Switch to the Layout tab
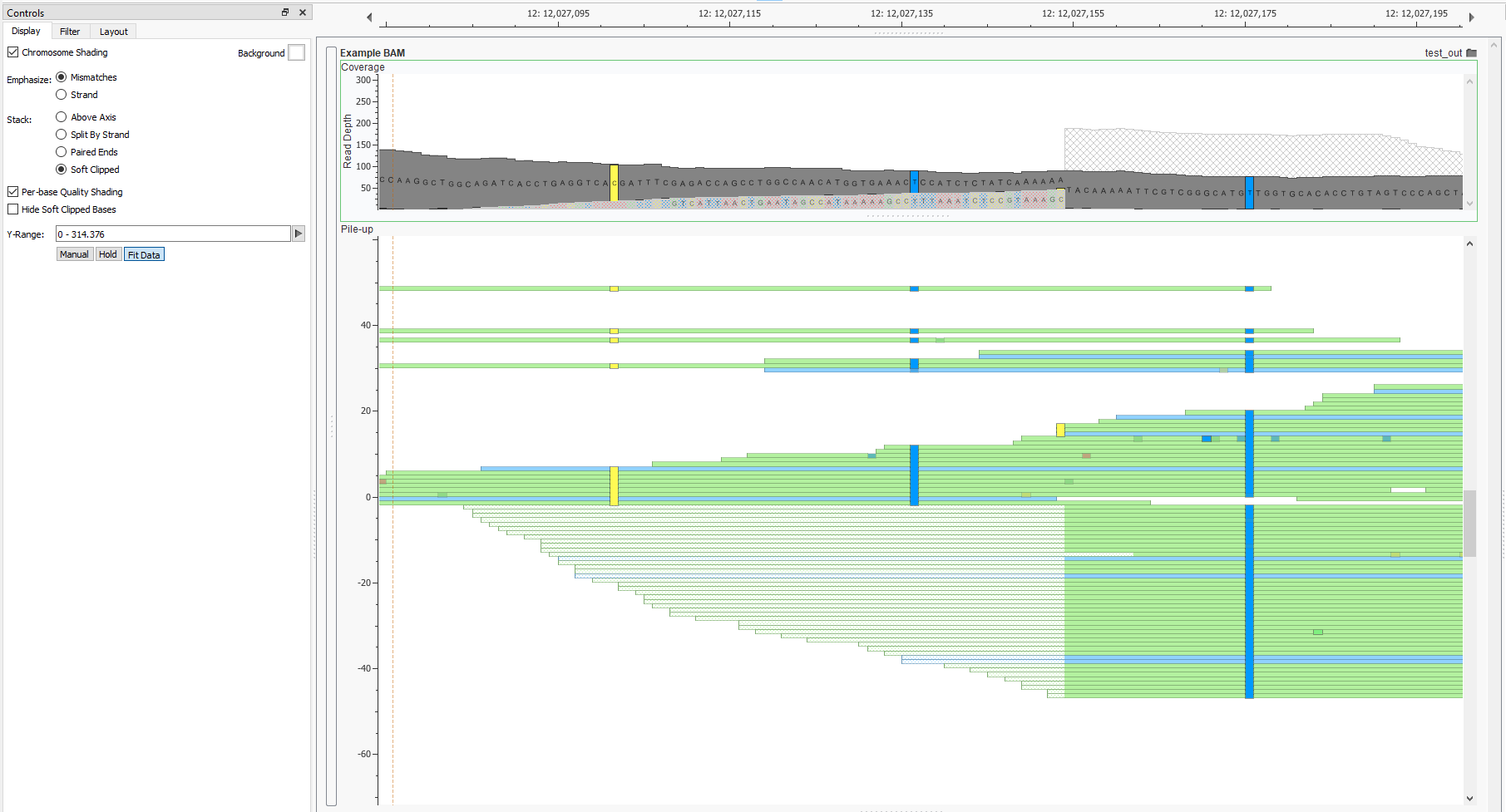Screen dimensions: 1506x812 [112, 31]
